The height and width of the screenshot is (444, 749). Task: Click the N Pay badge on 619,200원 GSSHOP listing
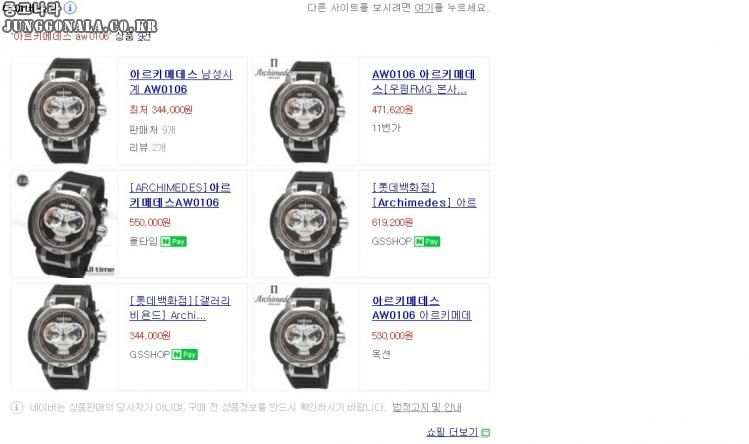tap(427, 241)
